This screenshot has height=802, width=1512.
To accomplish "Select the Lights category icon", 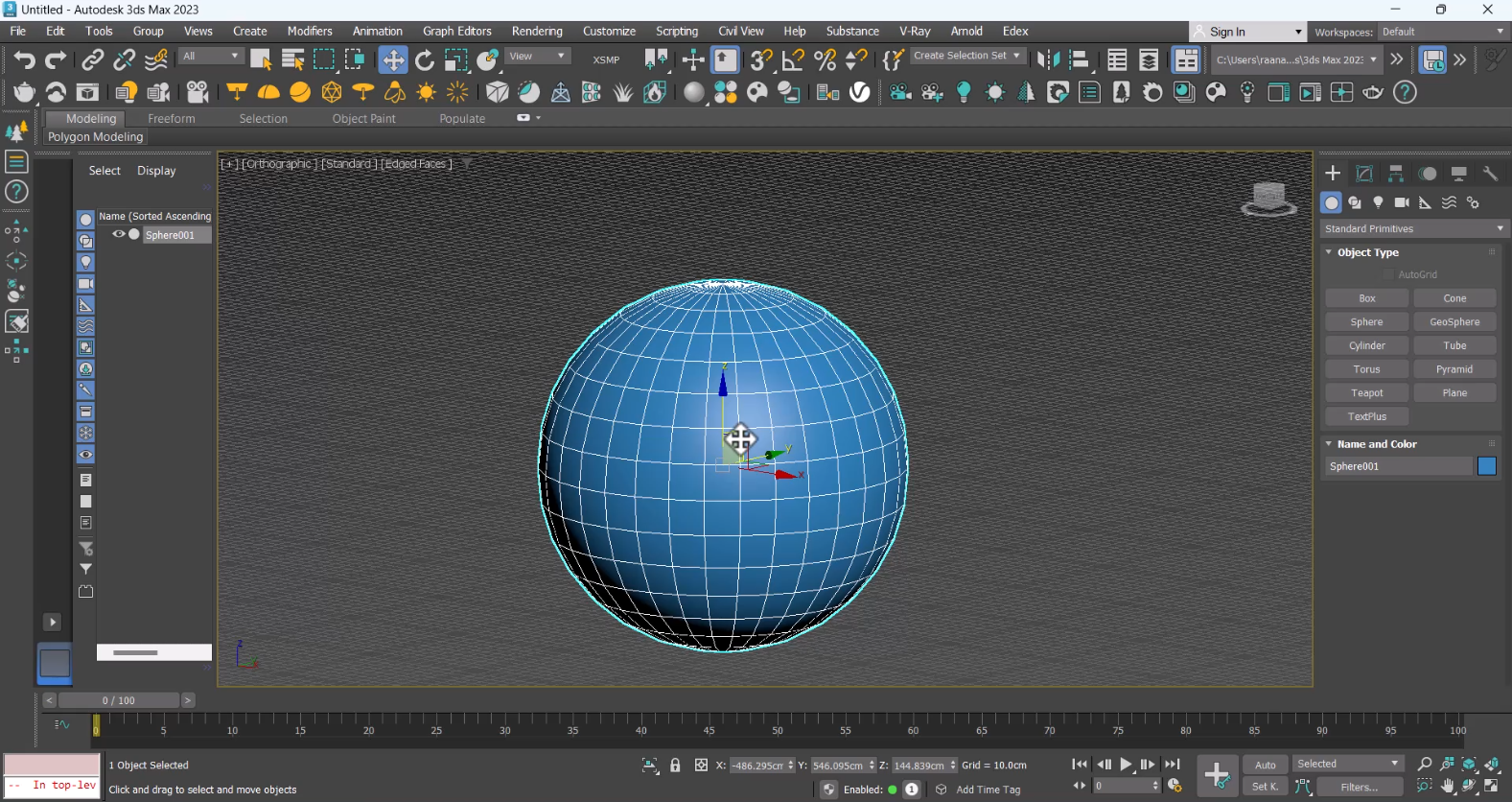I will point(1378,202).
